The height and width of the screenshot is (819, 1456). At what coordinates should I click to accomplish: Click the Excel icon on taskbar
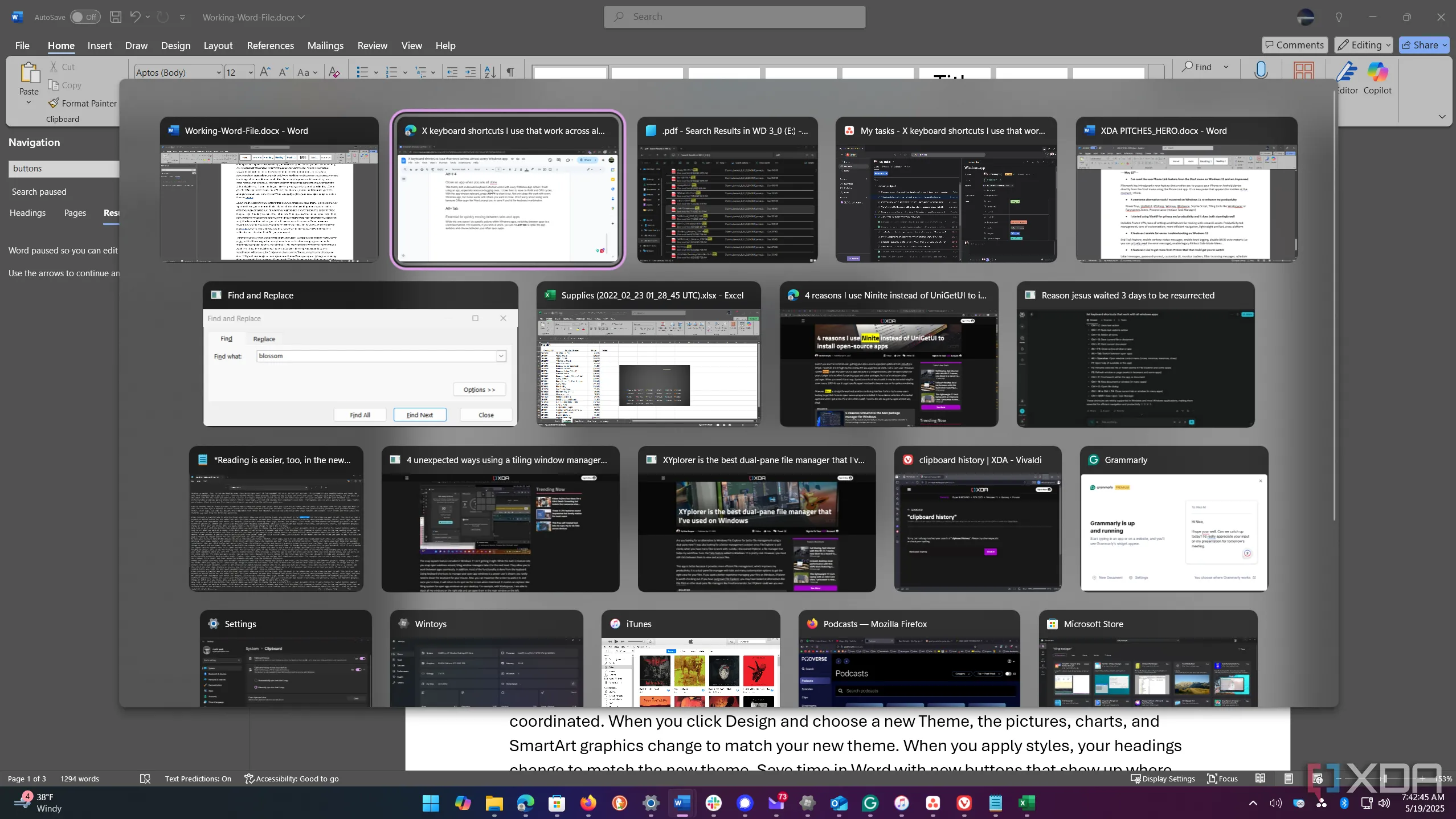coord(1026,803)
